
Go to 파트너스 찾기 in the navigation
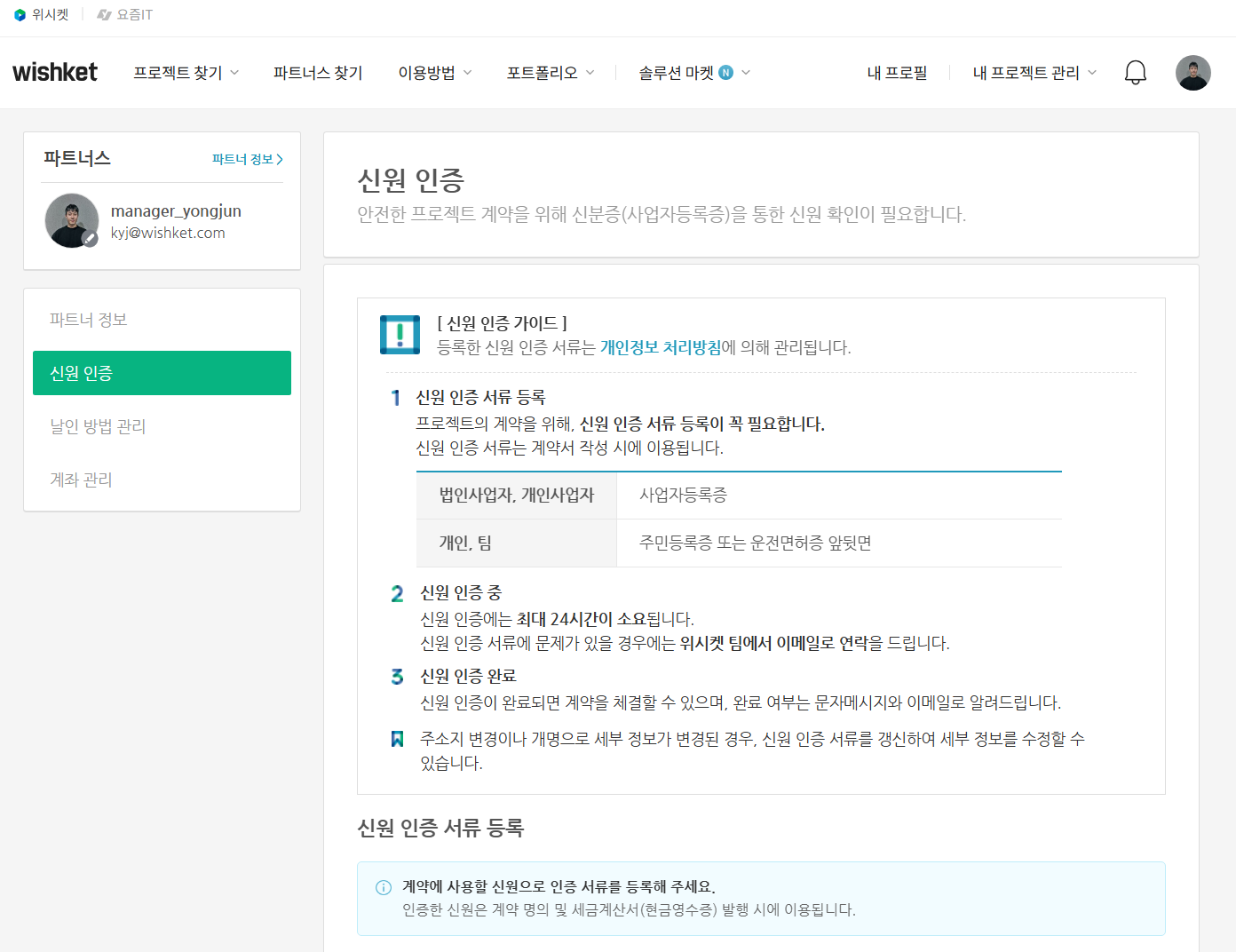[x=318, y=73]
